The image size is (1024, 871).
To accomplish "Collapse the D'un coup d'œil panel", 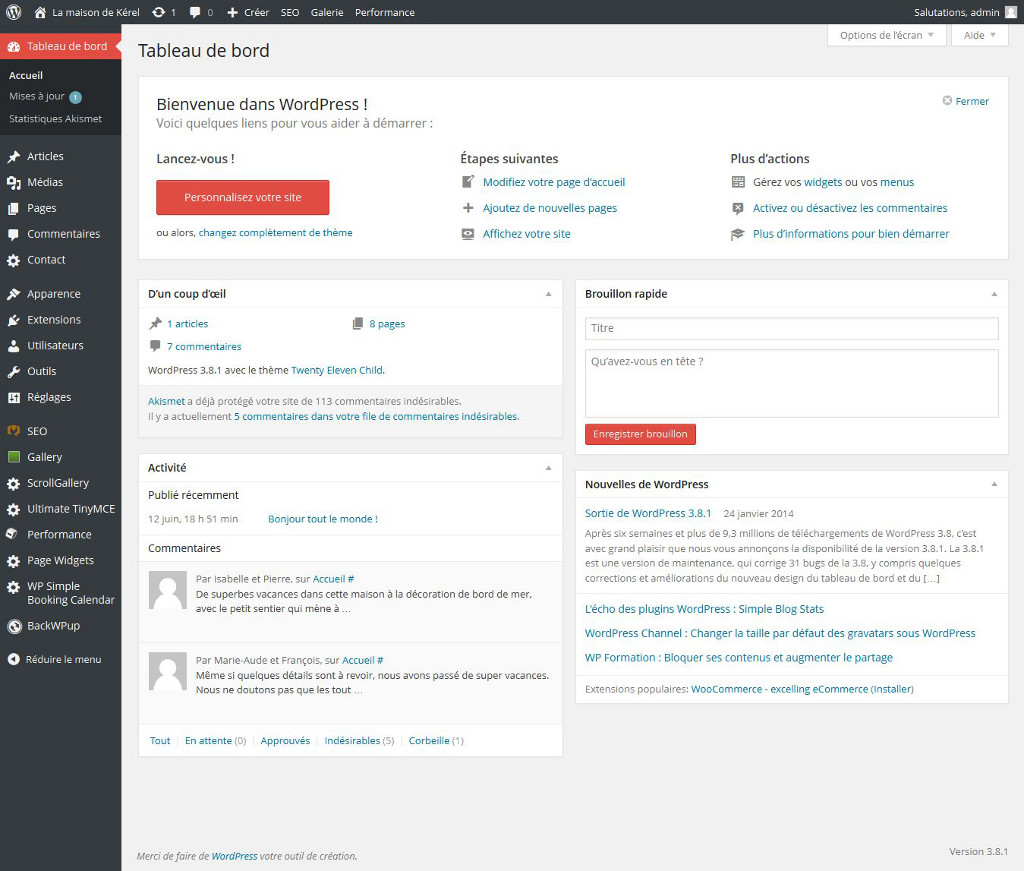I will coord(549,294).
